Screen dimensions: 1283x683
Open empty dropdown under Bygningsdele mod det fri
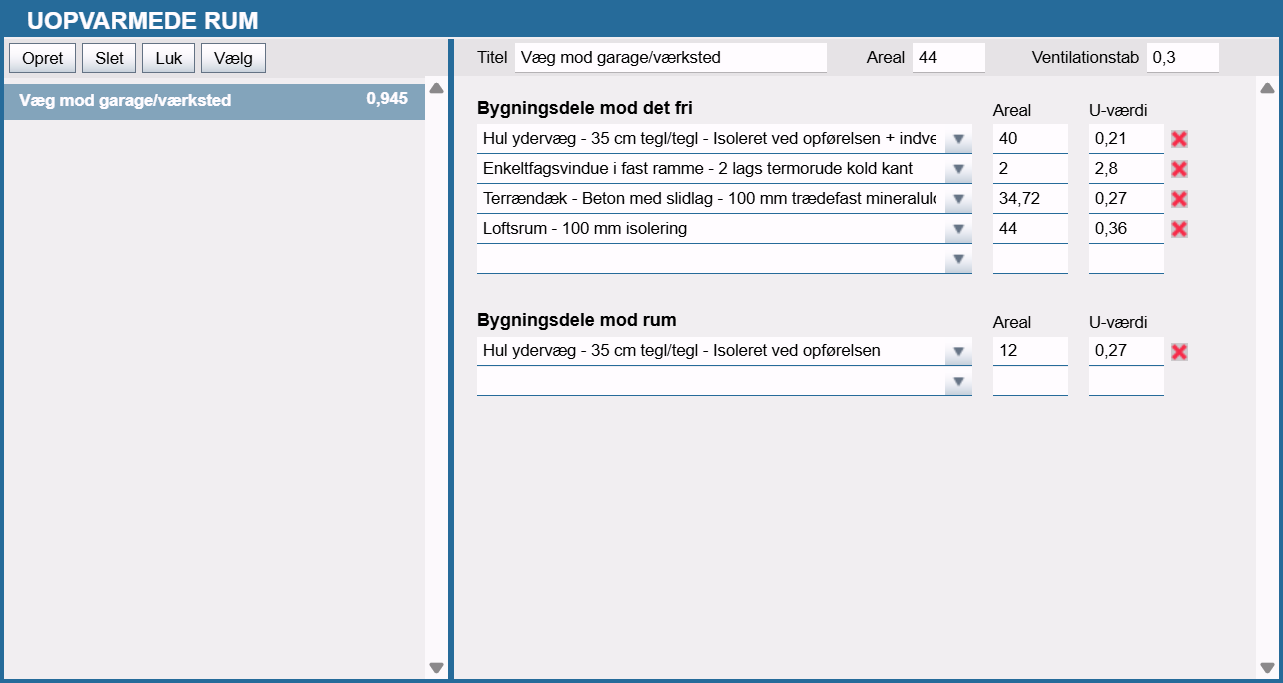(958, 259)
